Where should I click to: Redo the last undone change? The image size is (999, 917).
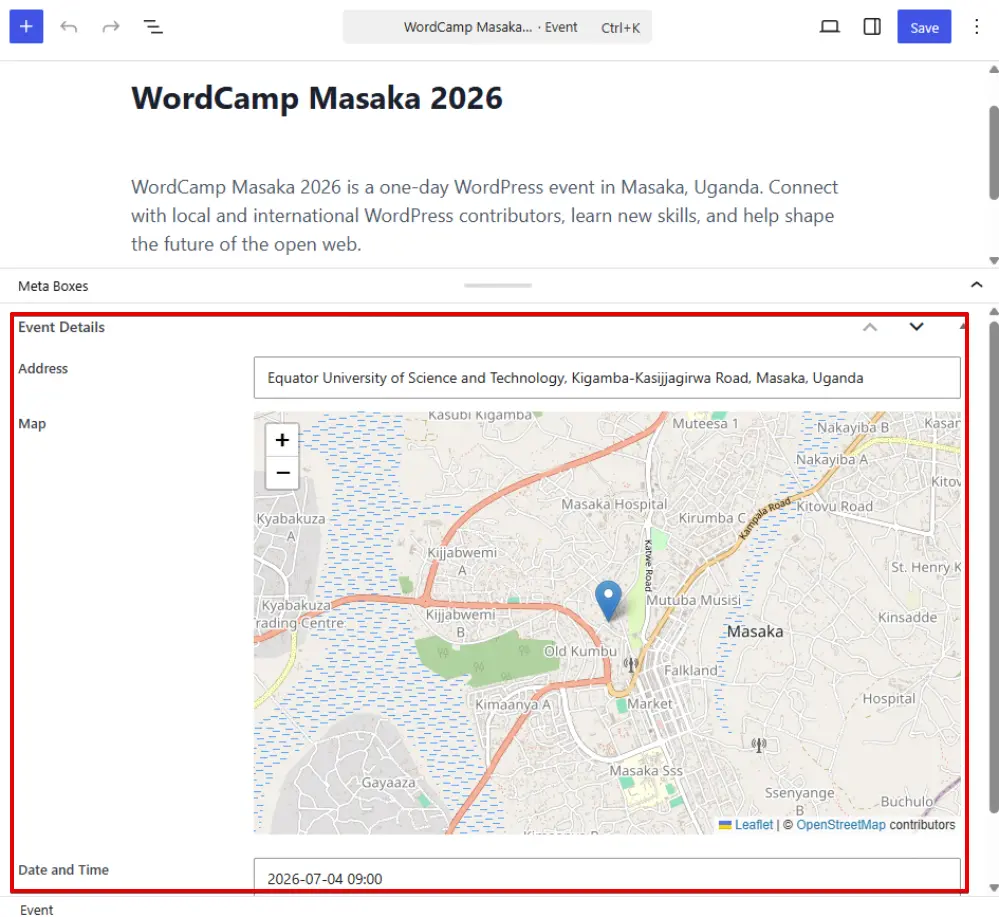click(x=111, y=27)
